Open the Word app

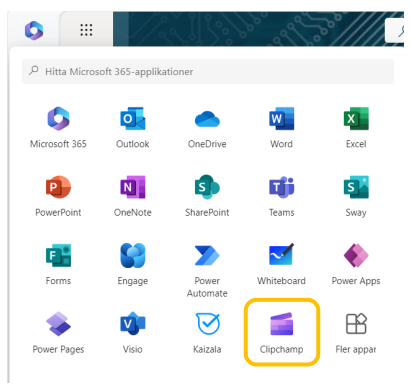282,127
